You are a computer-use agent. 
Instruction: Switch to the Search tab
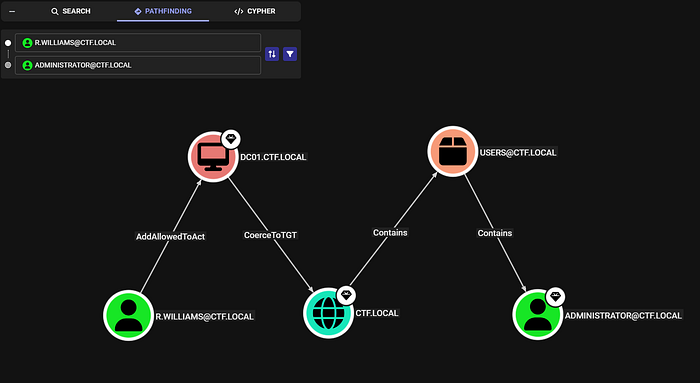point(71,11)
